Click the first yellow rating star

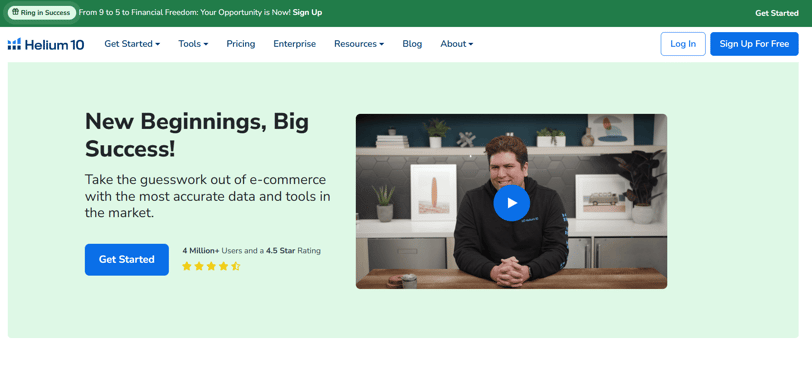pos(186,267)
